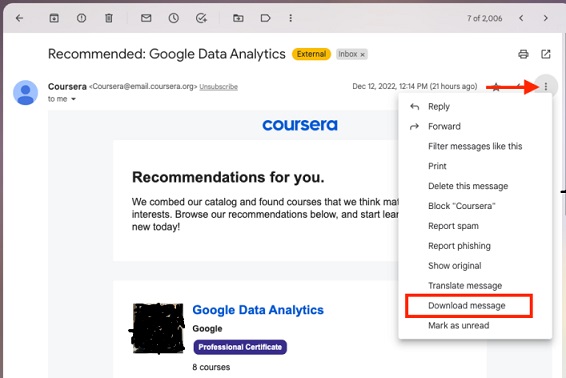This screenshot has height=378, width=566.
Task: Select 'Report spam' menu entry
Action: (475, 226)
